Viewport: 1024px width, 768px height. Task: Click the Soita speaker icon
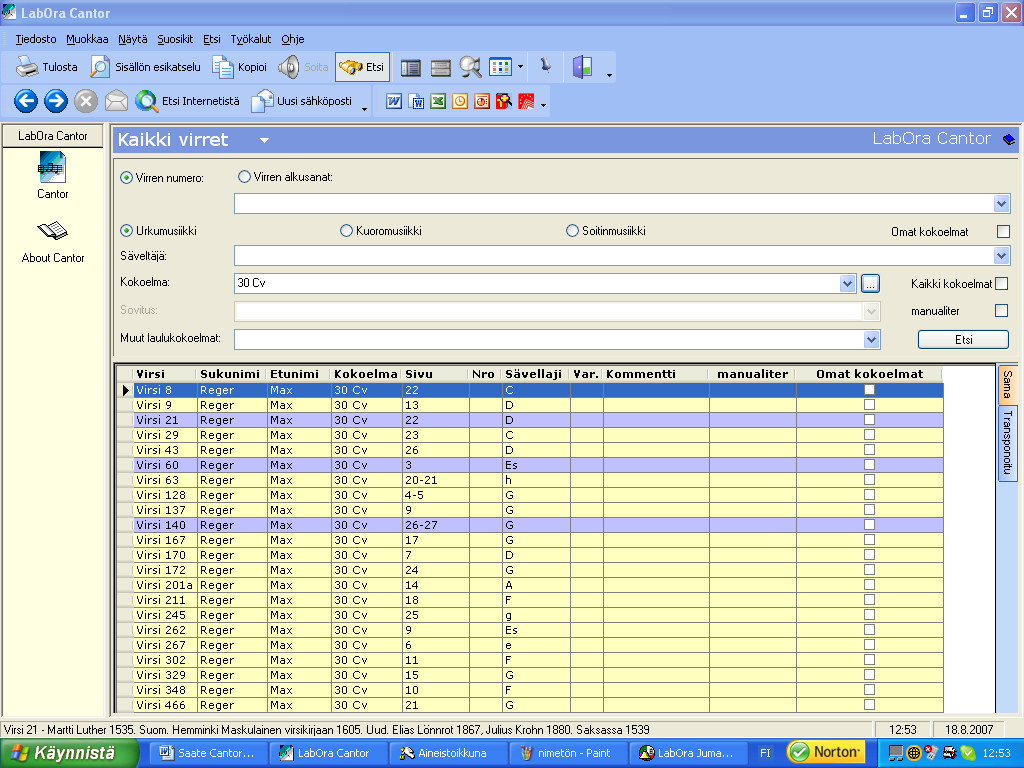coord(289,67)
